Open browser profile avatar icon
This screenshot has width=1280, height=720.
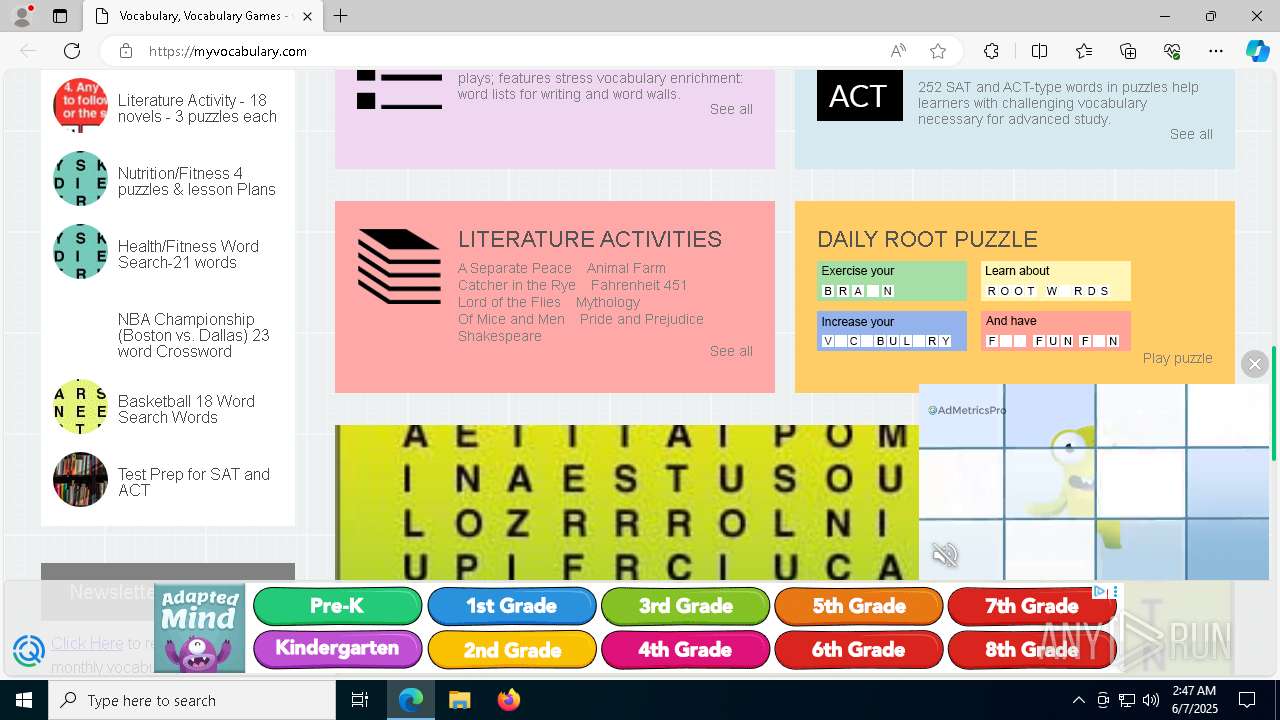pyautogui.click(x=22, y=16)
